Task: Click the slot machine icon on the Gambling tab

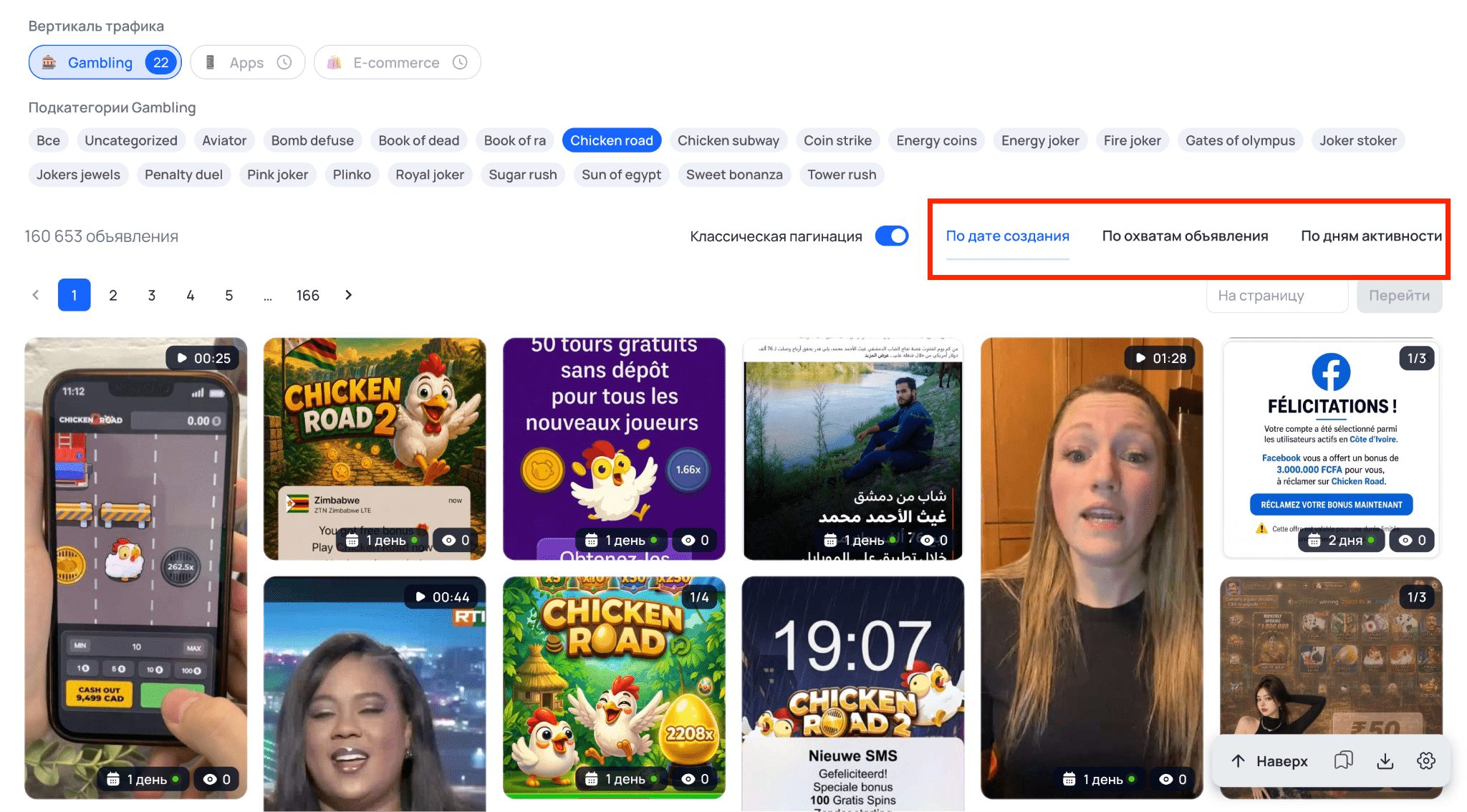Action: [x=49, y=62]
